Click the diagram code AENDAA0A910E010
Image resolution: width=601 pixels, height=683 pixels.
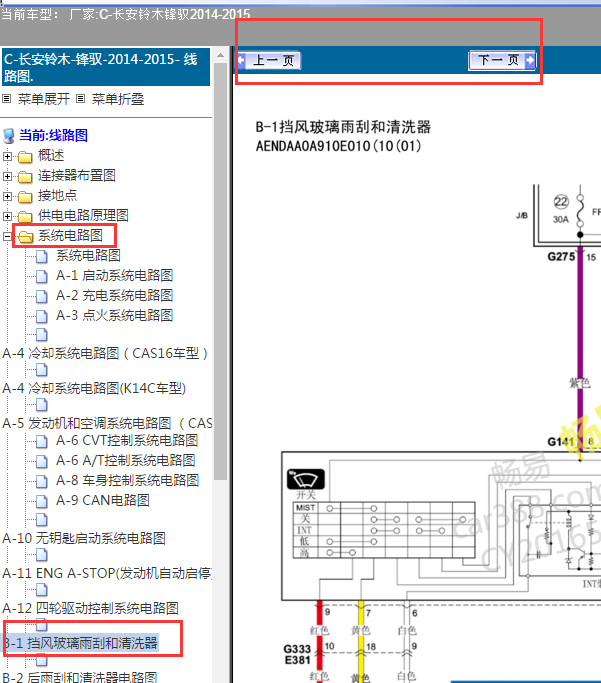click(338, 146)
